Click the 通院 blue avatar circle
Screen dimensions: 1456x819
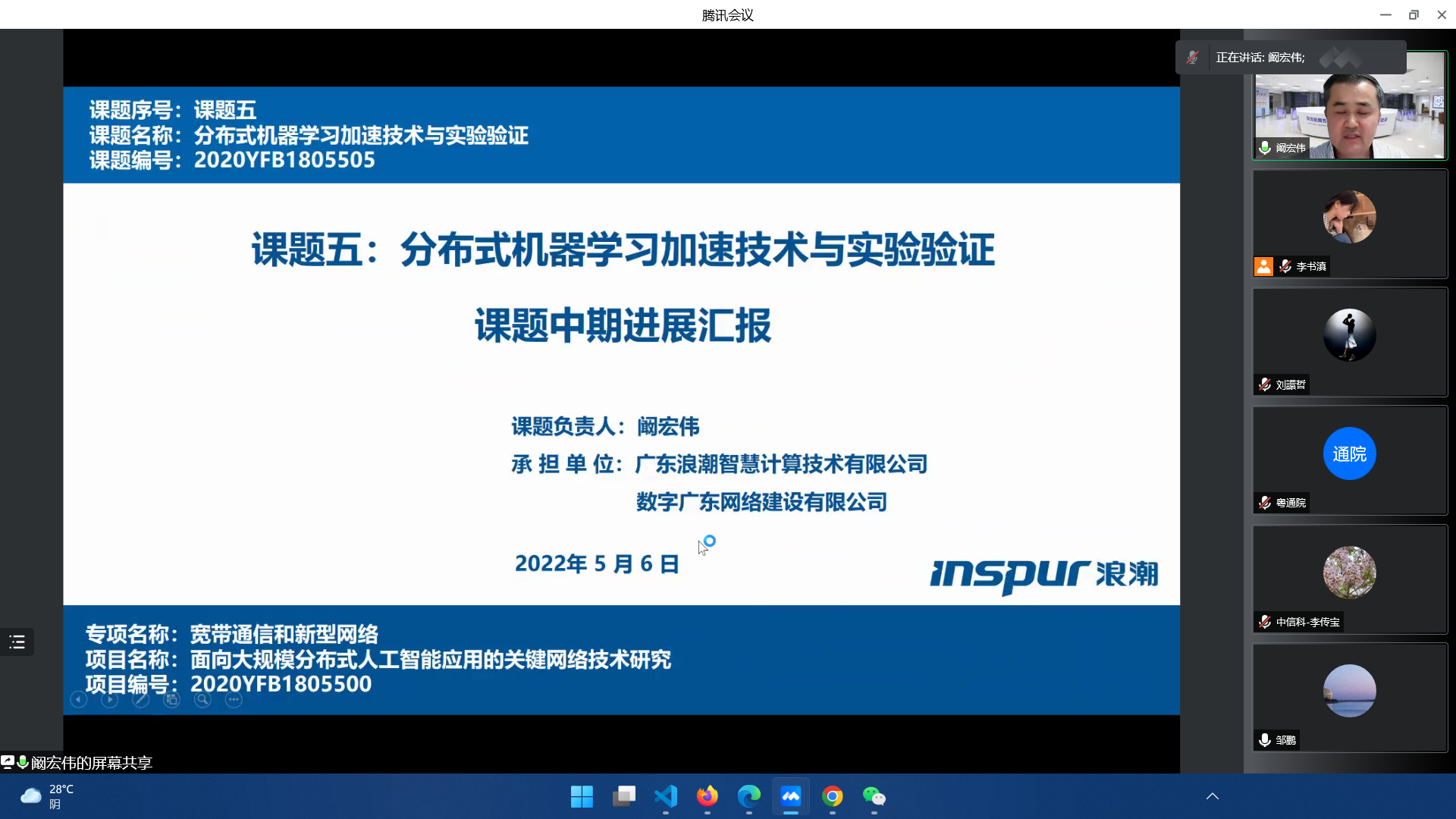click(1350, 453)
